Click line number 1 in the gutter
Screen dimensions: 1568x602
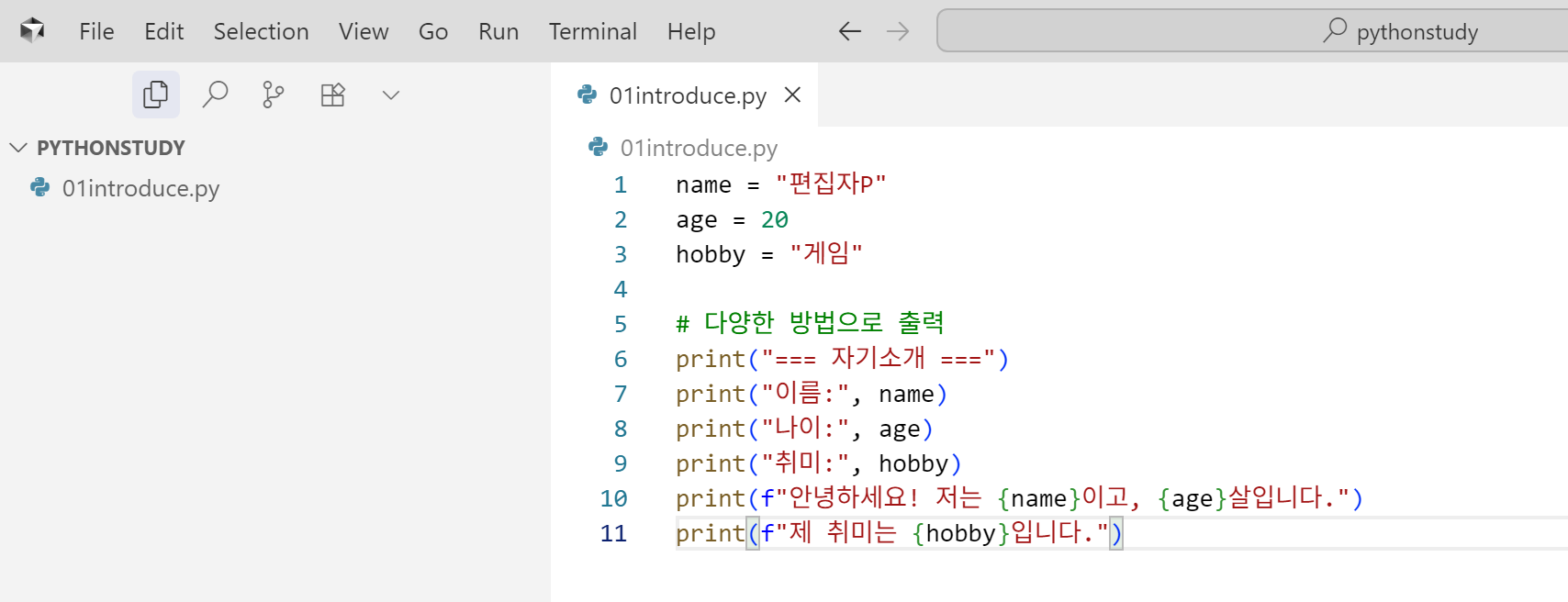click(x=621, y=185)
